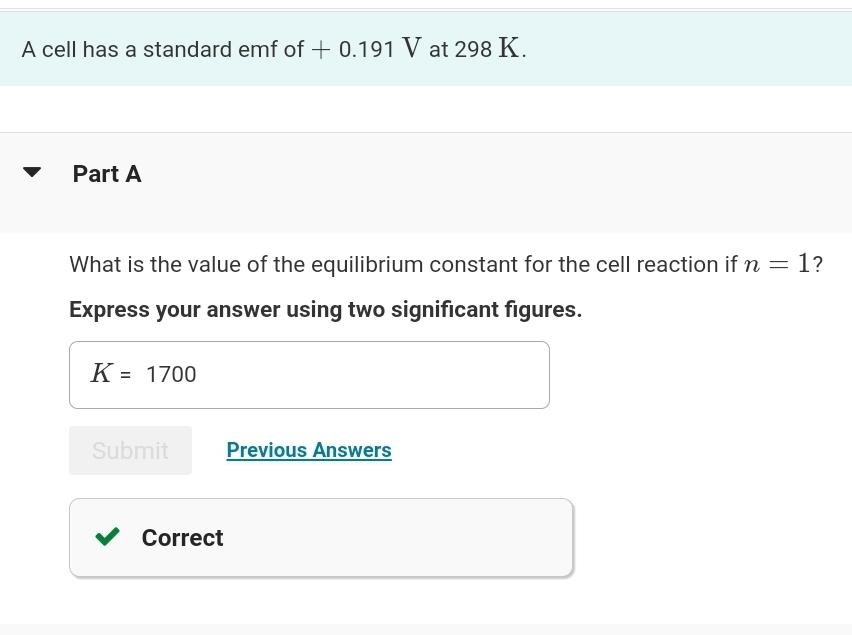Select the problem statement banner
The image size is (852, 635).
[426, 48]
